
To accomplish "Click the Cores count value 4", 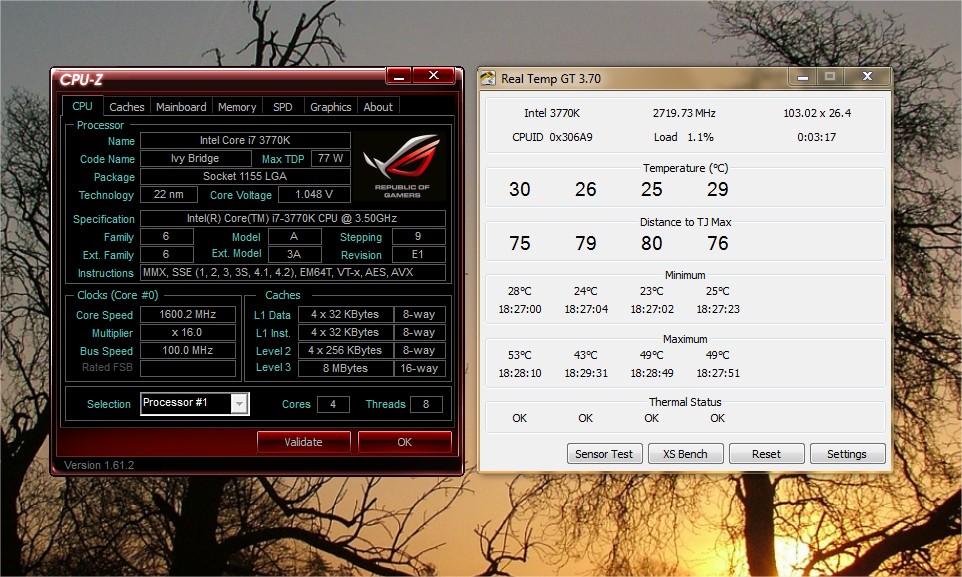I will [x=333, y=404].
